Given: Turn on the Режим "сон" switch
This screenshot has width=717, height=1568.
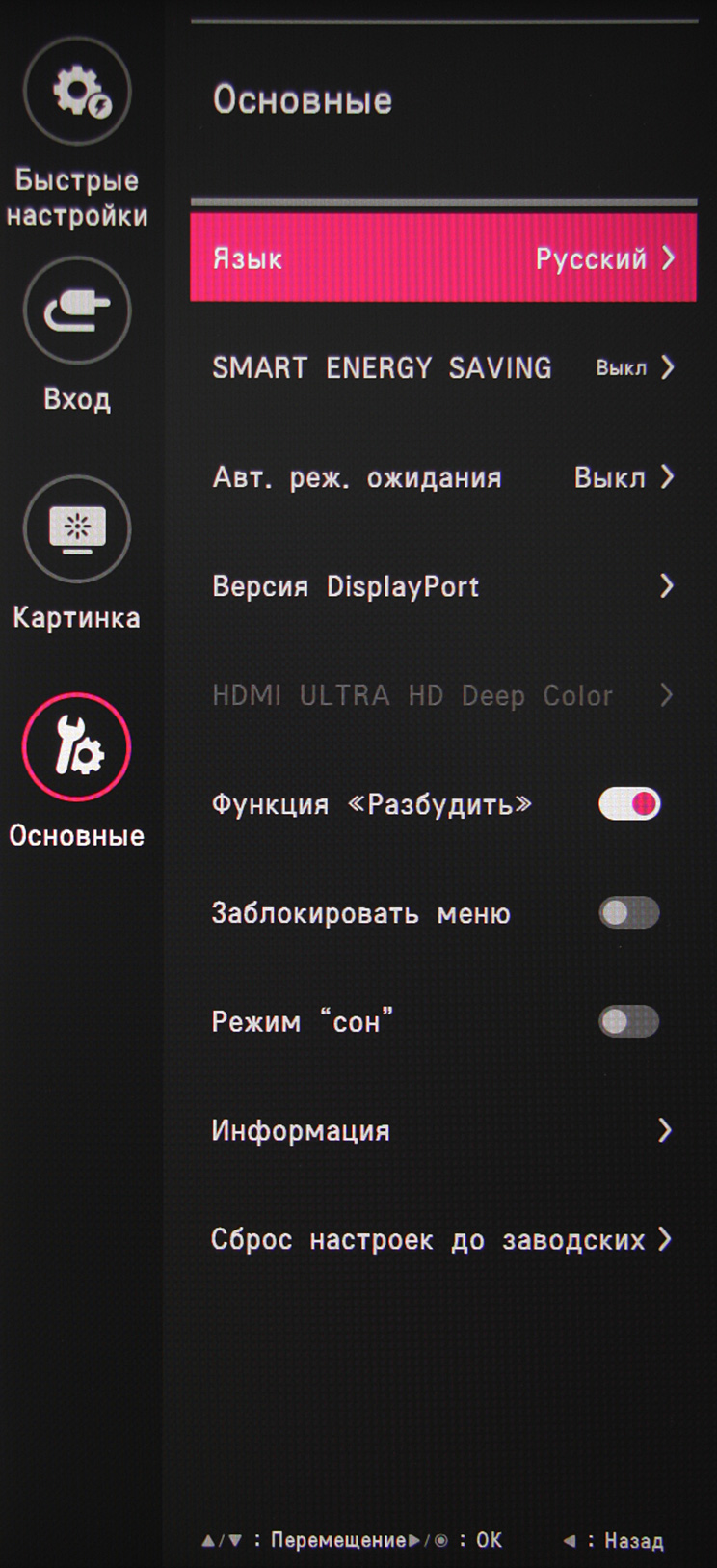Looking at the screenshot, I should point(629,1021).
